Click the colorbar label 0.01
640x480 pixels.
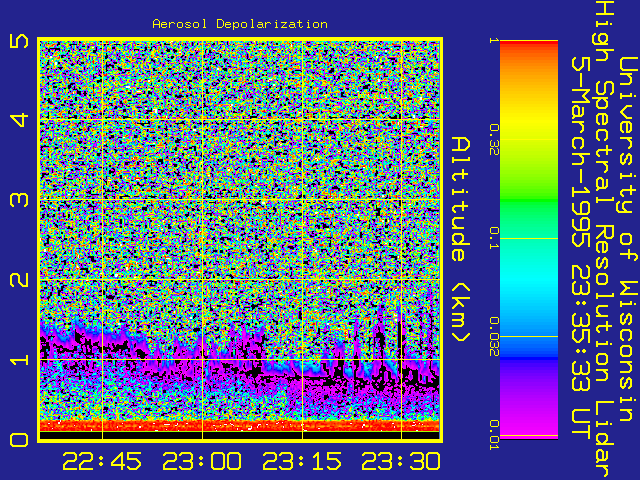494,435
